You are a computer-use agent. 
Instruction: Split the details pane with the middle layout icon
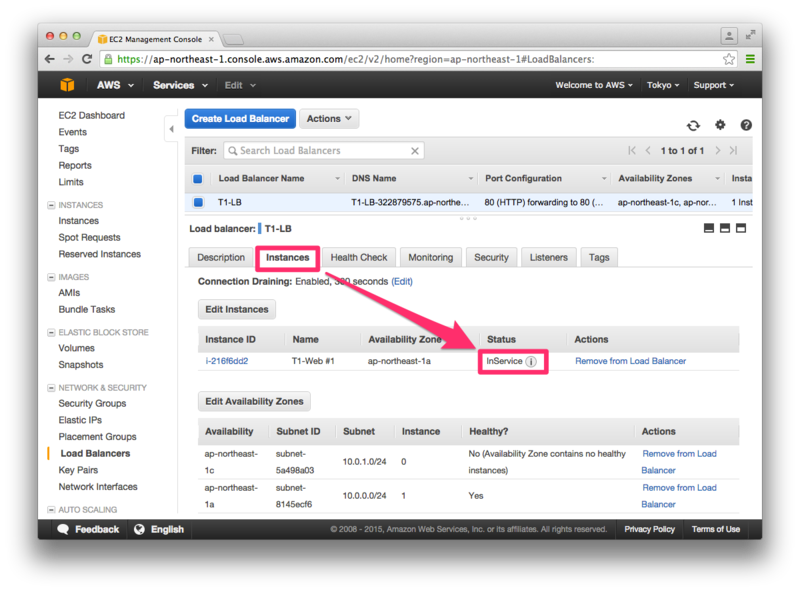click(x=724, y=228)
